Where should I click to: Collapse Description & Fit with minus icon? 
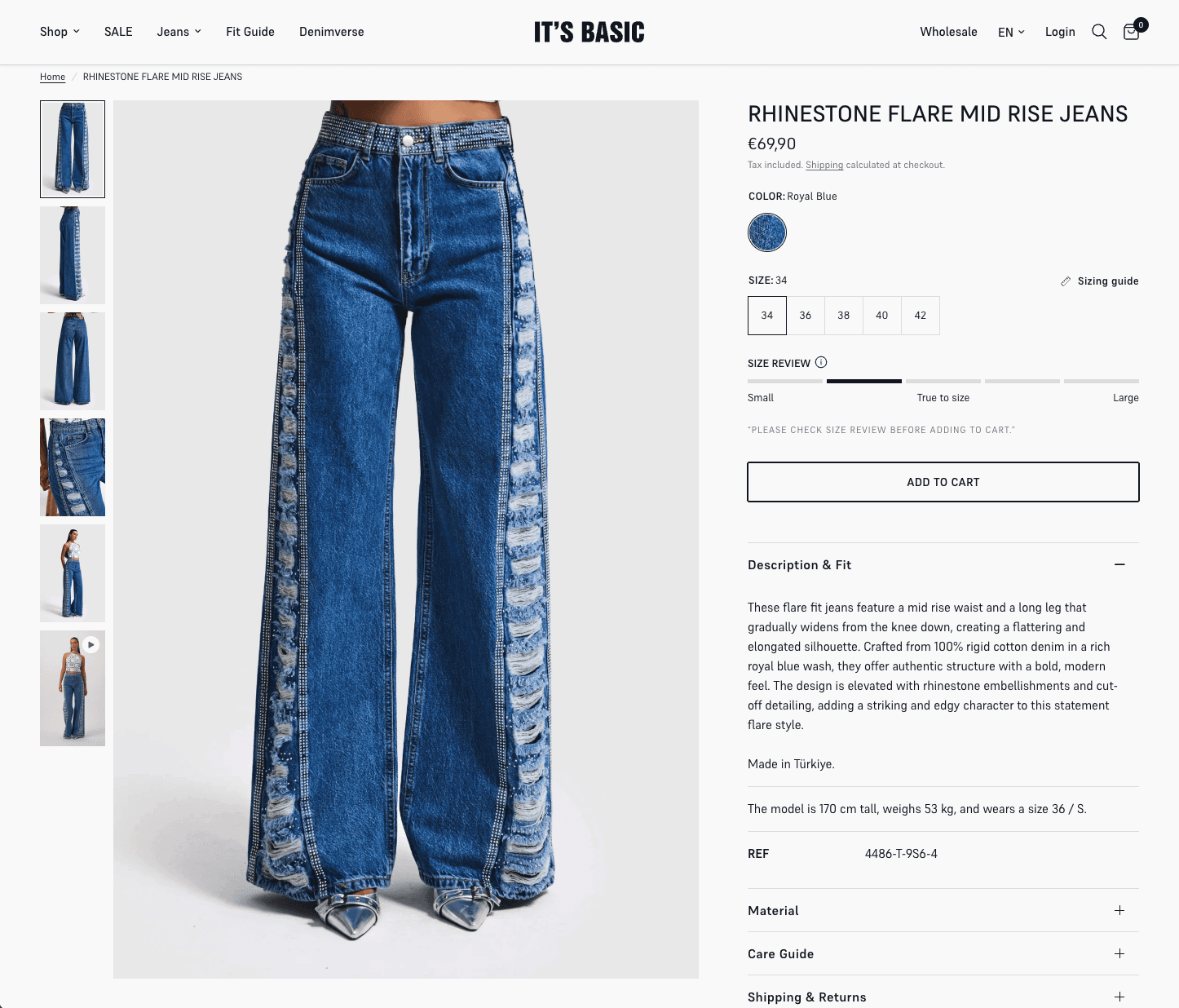coord(1119,564)
